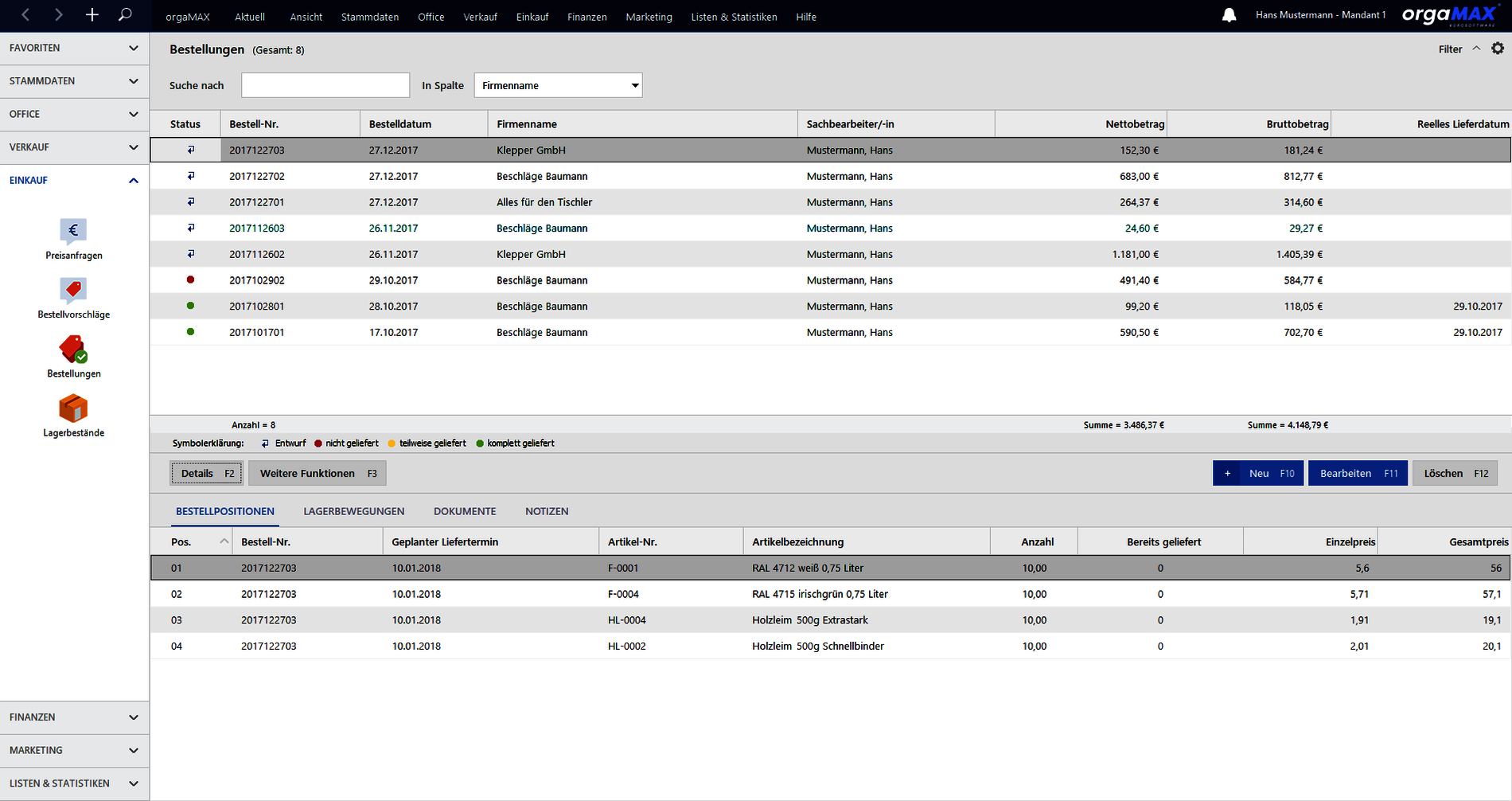Screen dimensions: 1512x801
Task: Open the In Spalte Firmenname dropdown
Action: (x=558, y=85)
